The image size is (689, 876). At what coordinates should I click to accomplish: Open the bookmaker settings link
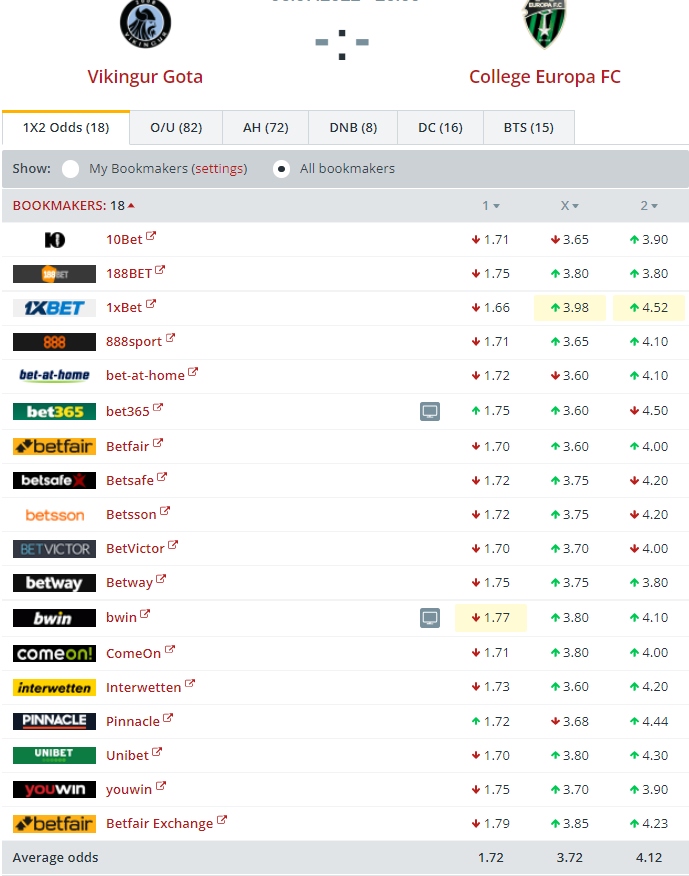pos(219,169)
